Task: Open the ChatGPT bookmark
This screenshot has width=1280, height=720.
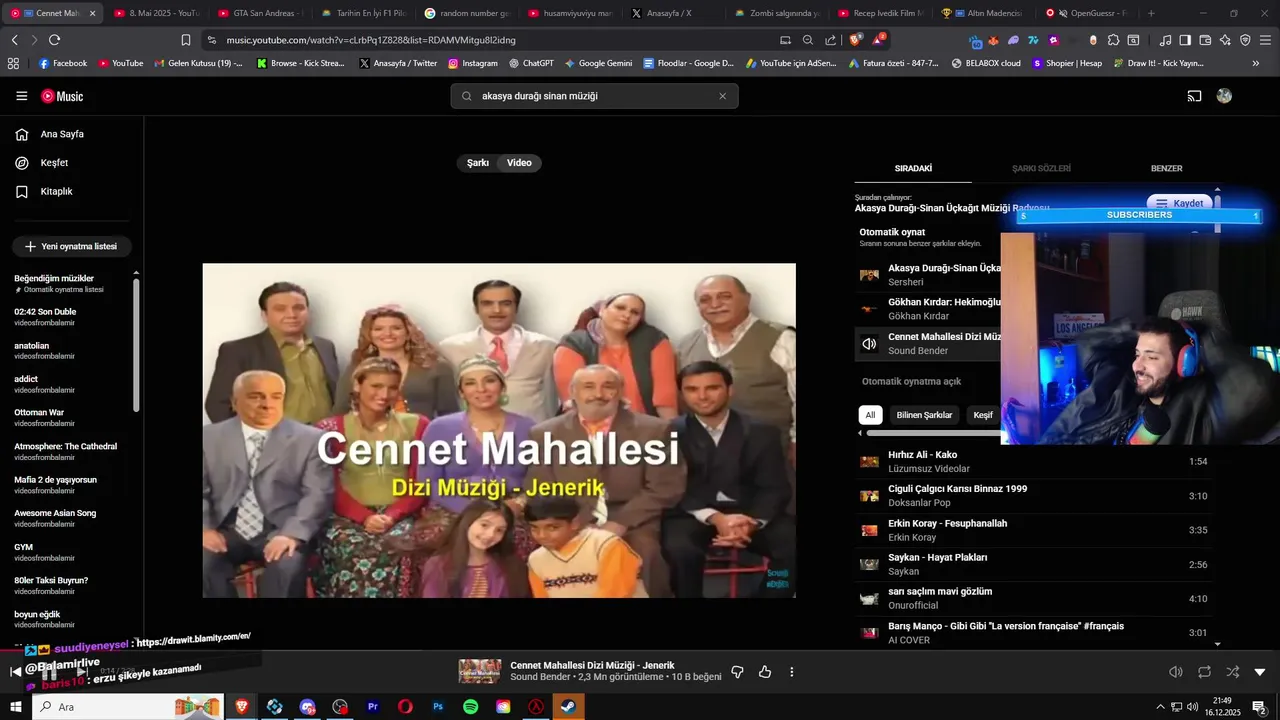Action: (x=531, y=63)
